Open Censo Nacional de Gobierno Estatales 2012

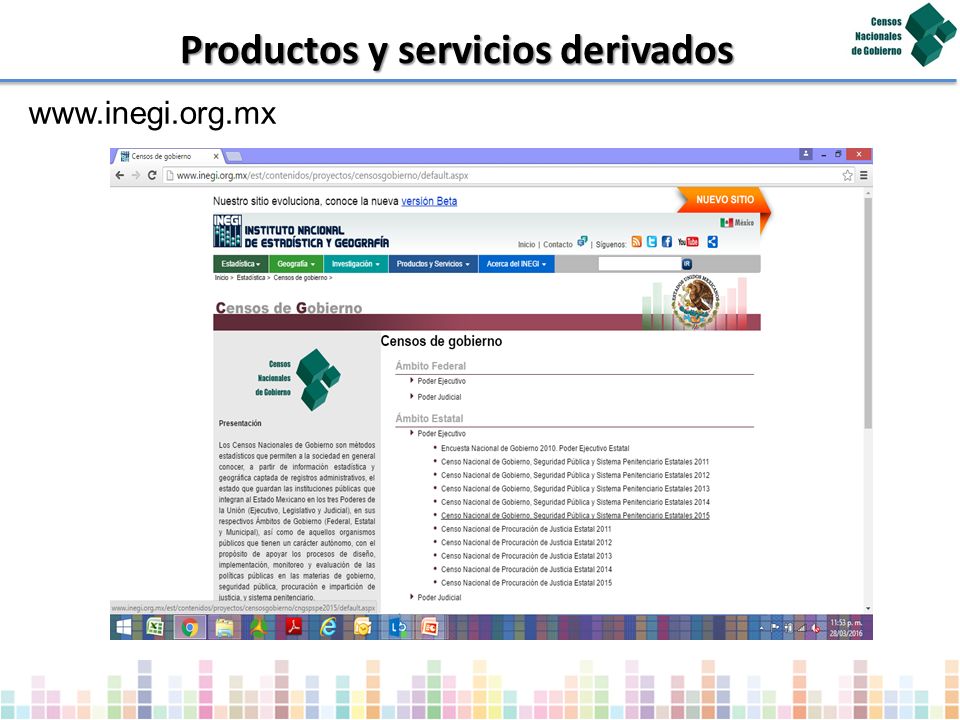pos(575,476)
